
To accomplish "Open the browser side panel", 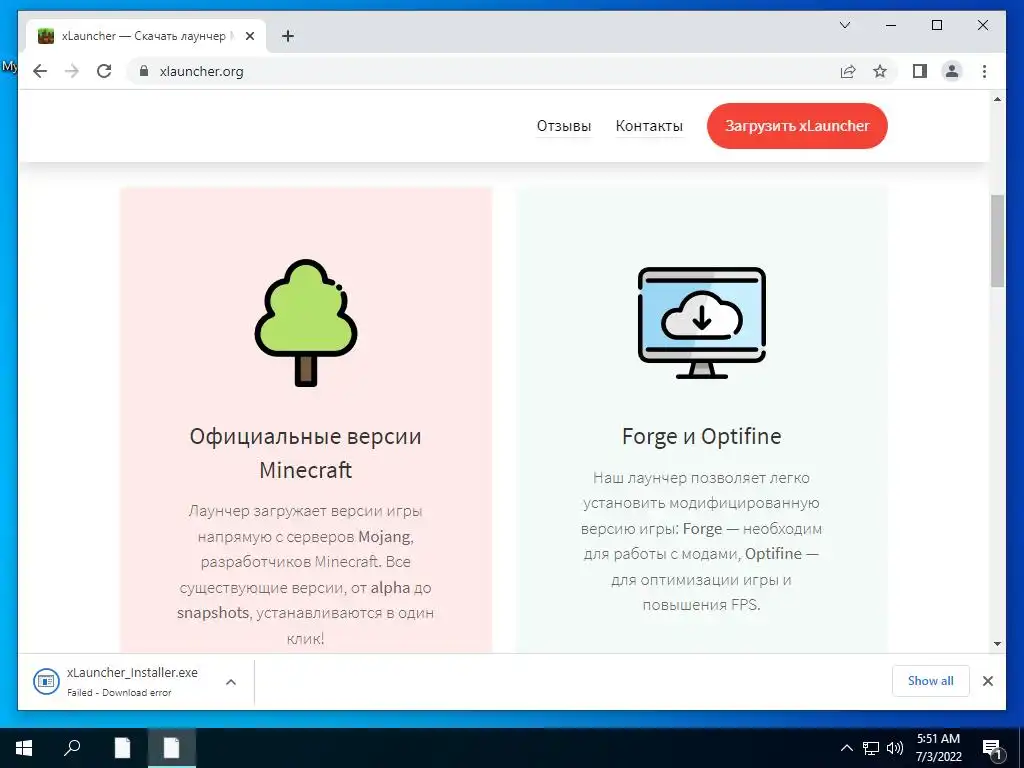I will [920, 71].
